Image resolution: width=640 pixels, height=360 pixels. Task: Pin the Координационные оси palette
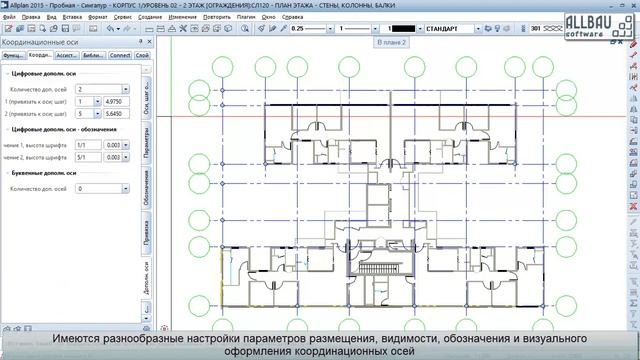pos(141,41)
